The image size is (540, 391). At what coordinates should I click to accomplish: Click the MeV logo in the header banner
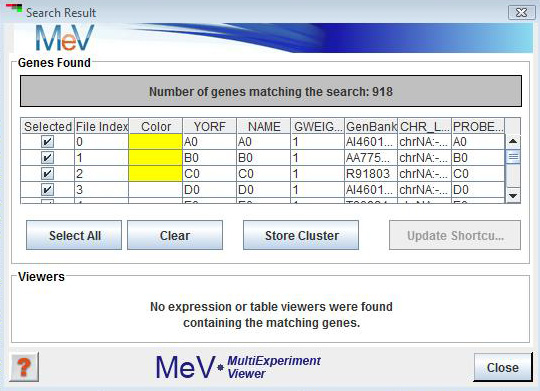pos(64,38)
